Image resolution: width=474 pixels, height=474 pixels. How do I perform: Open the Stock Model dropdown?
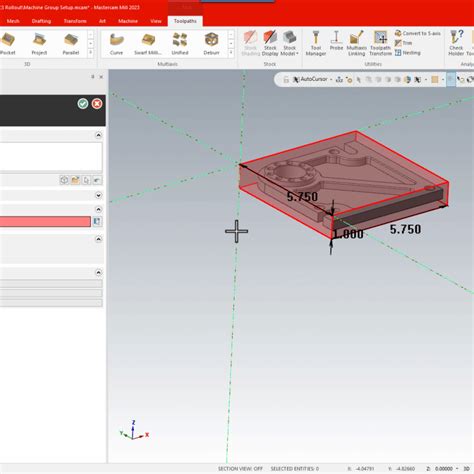289,43
